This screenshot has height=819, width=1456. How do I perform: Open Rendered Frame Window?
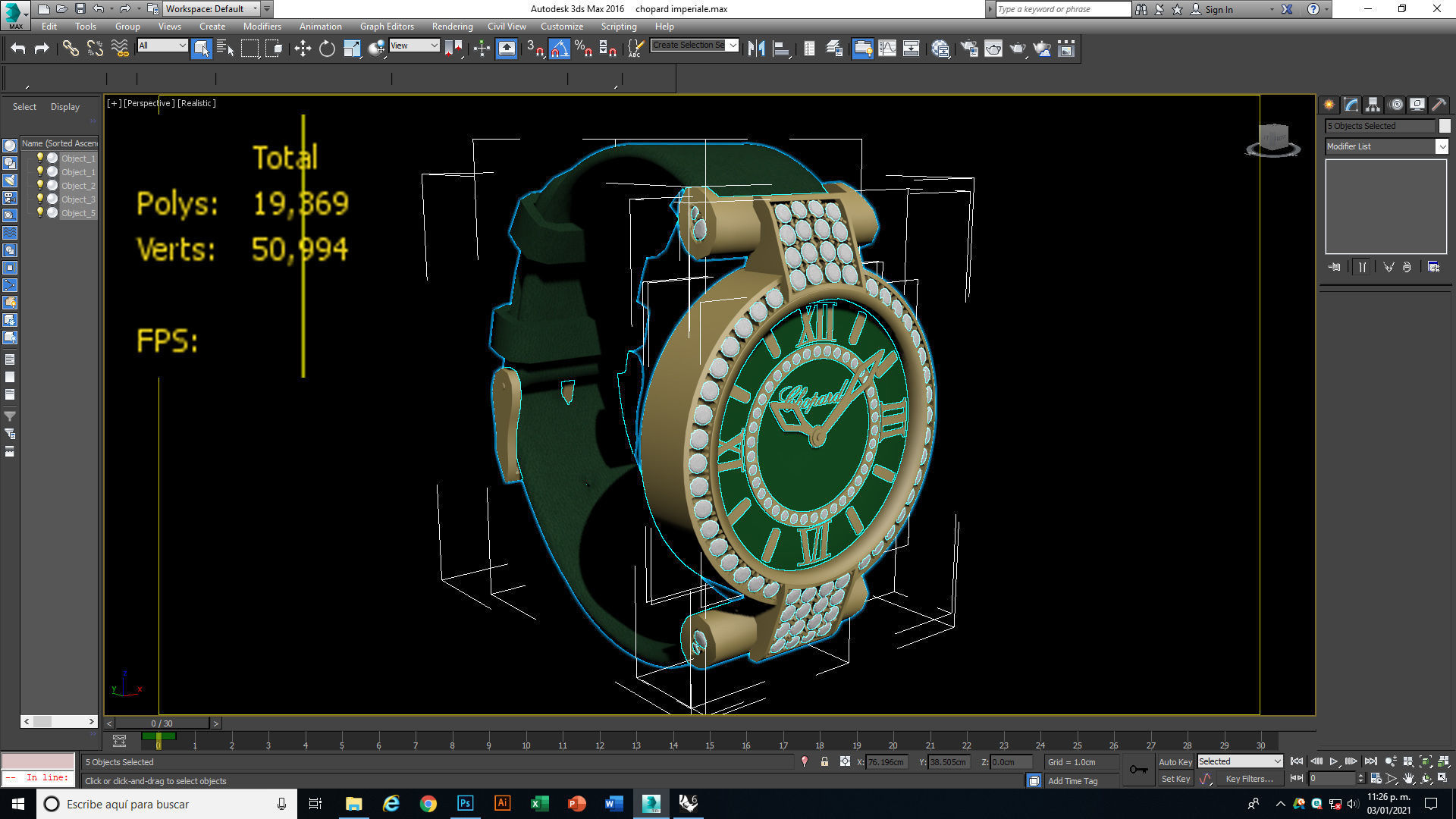pos(993,49)
